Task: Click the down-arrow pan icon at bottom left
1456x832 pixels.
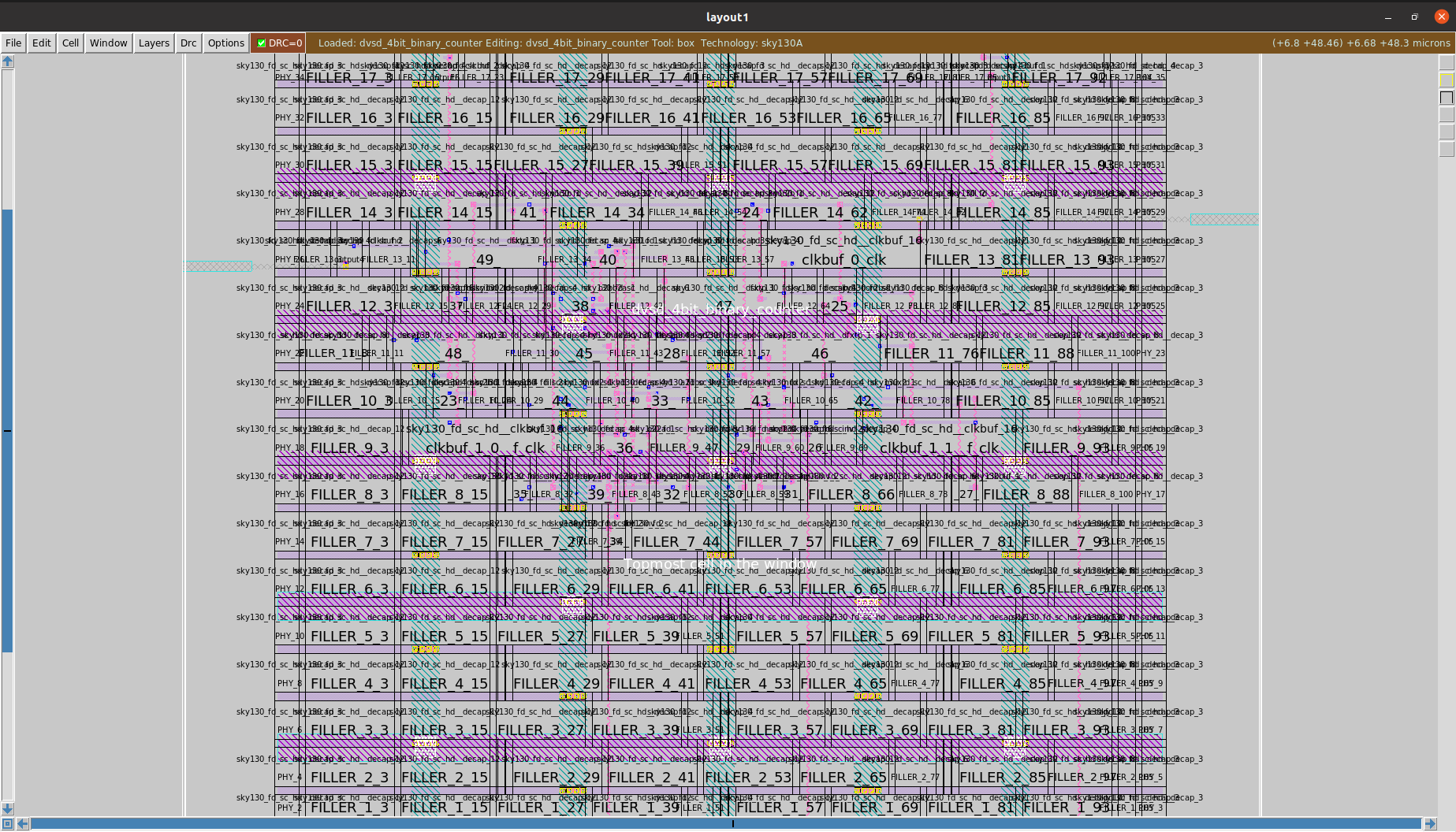Action: 7,808
